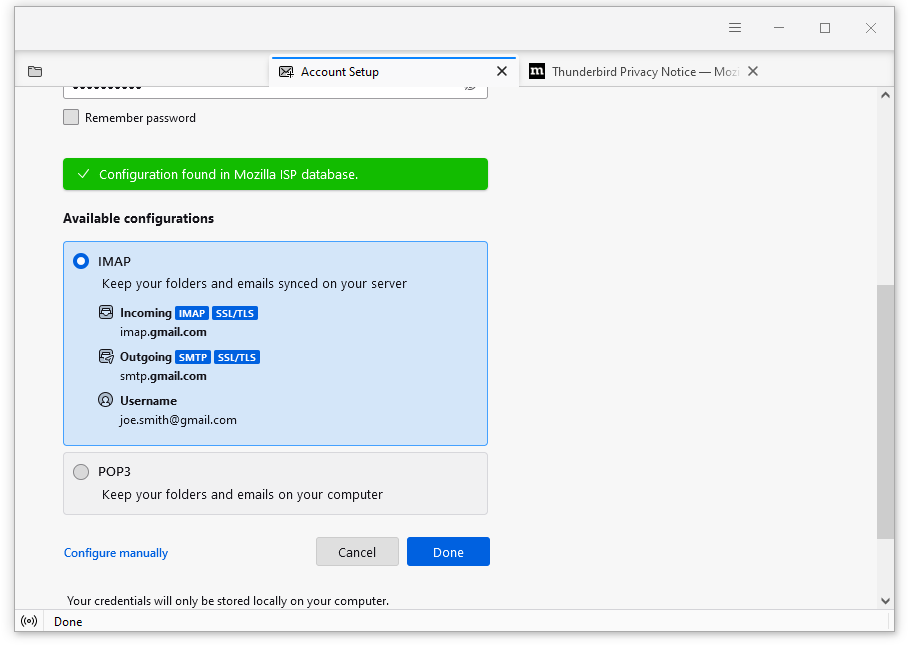Click the SSL/TLS badge next to Outgoing
Image resolution: width=916 pixels, height=649 pixels.
pos(237,356)
